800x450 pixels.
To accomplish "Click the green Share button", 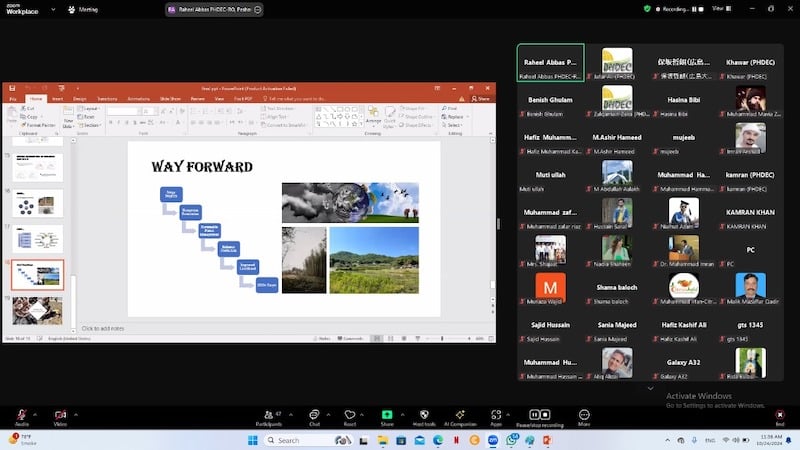I will (387, 415).
